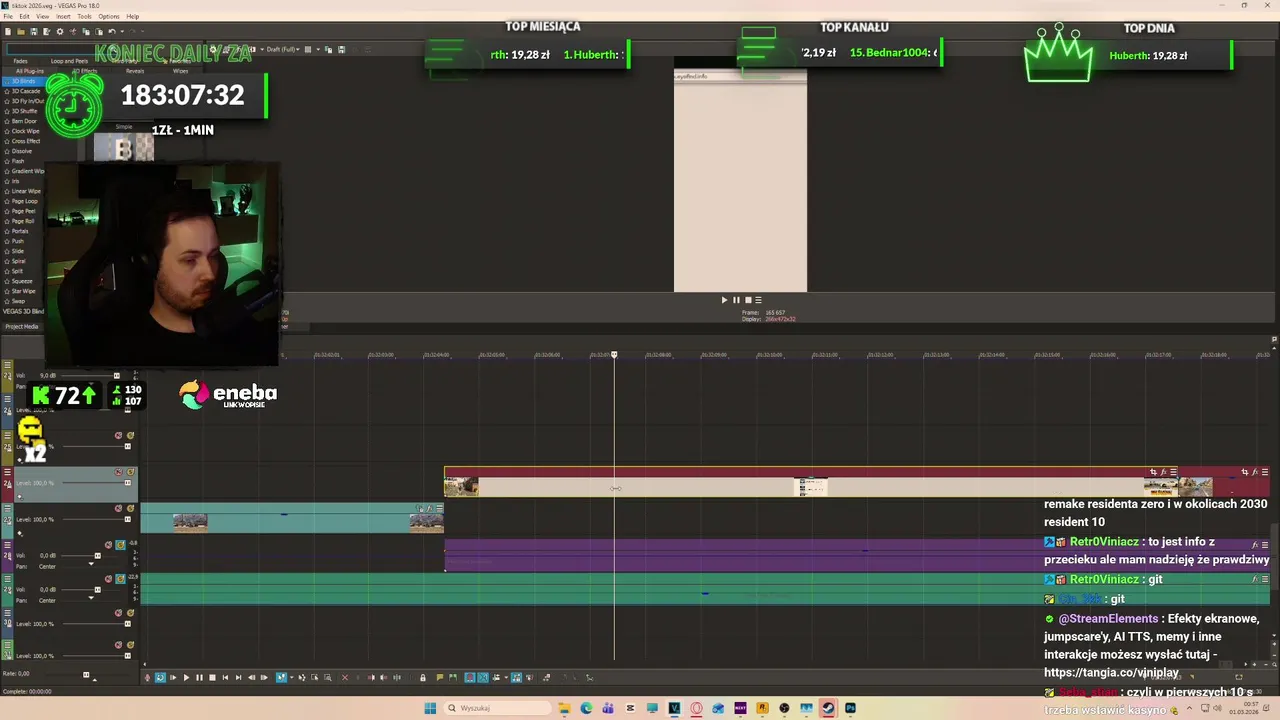Click the Wyszukaj taskbar search box

coord(497,708)
